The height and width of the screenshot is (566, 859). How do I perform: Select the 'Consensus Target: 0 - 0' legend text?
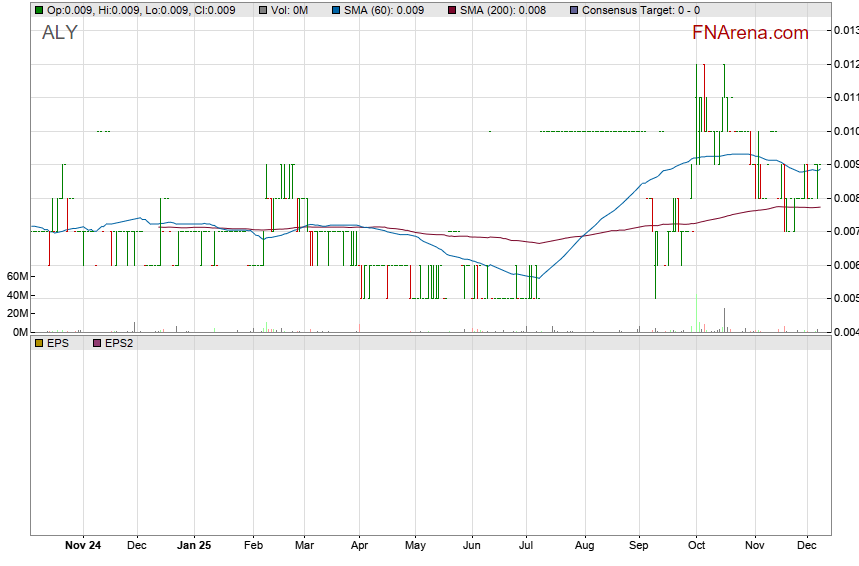[x=640, y=10]
